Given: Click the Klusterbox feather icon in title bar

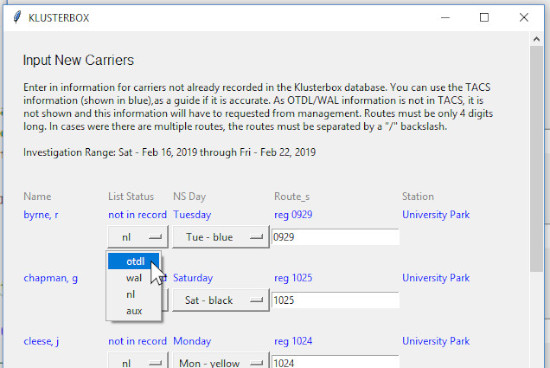Looking at the screenshot, I should click(x=17, y=17).
